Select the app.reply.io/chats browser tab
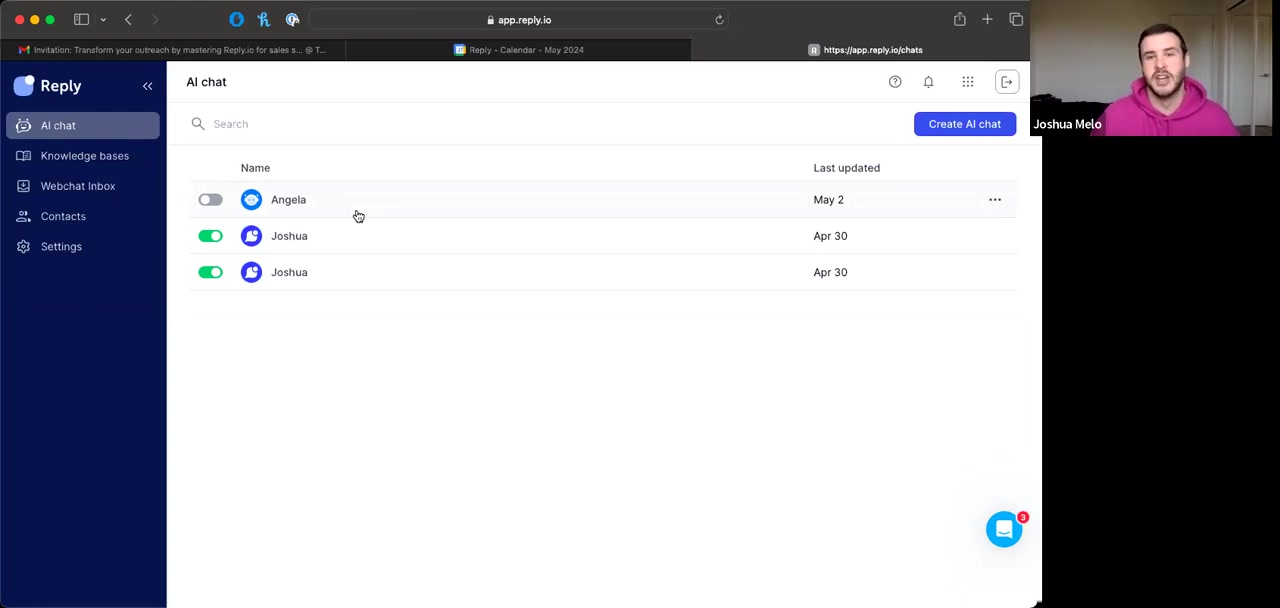 pos(865,50)
